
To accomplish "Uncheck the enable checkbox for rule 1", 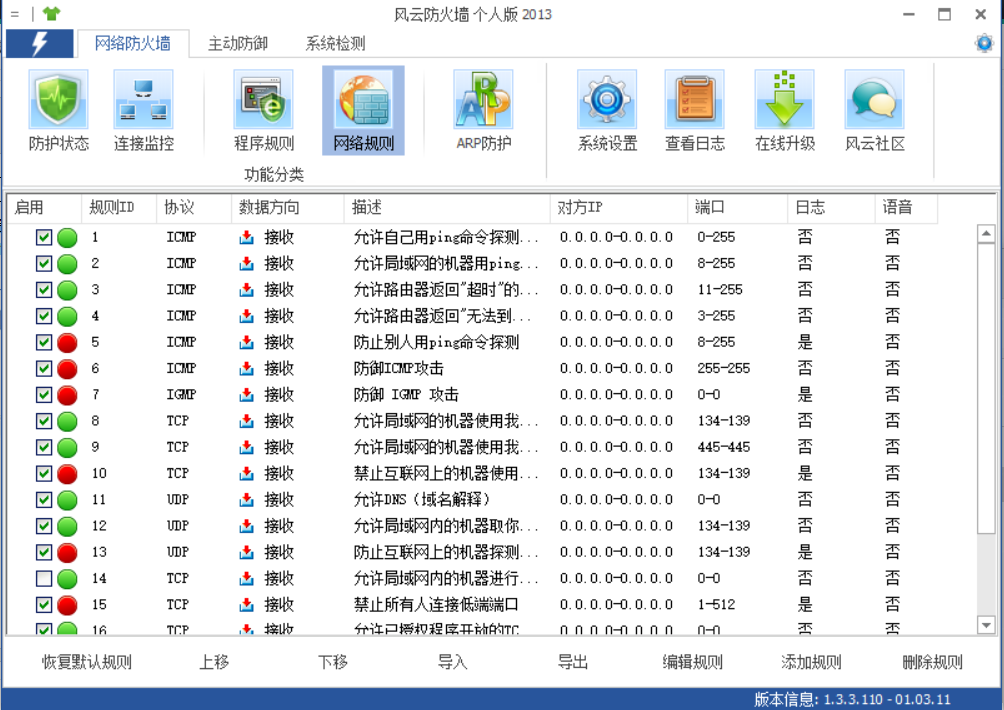I will point(44,238).
